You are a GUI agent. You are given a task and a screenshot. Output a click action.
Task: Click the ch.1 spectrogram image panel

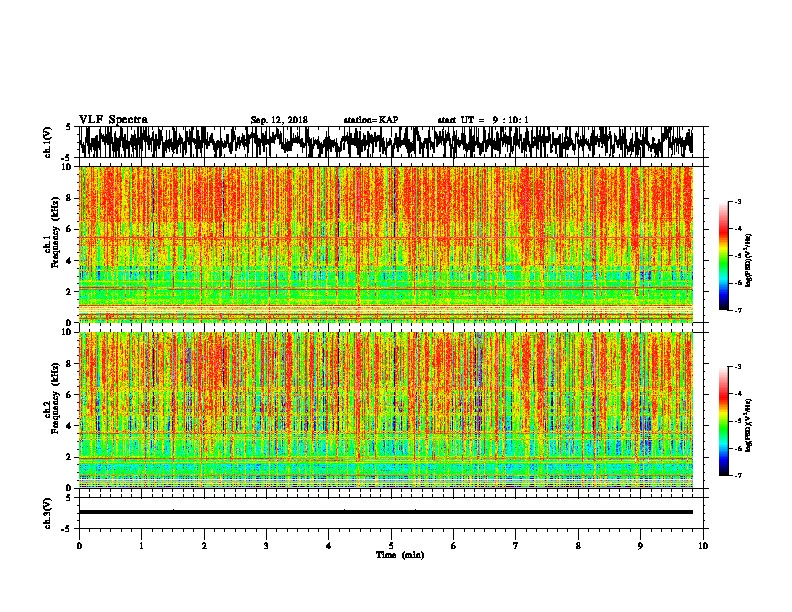[386, 244]
